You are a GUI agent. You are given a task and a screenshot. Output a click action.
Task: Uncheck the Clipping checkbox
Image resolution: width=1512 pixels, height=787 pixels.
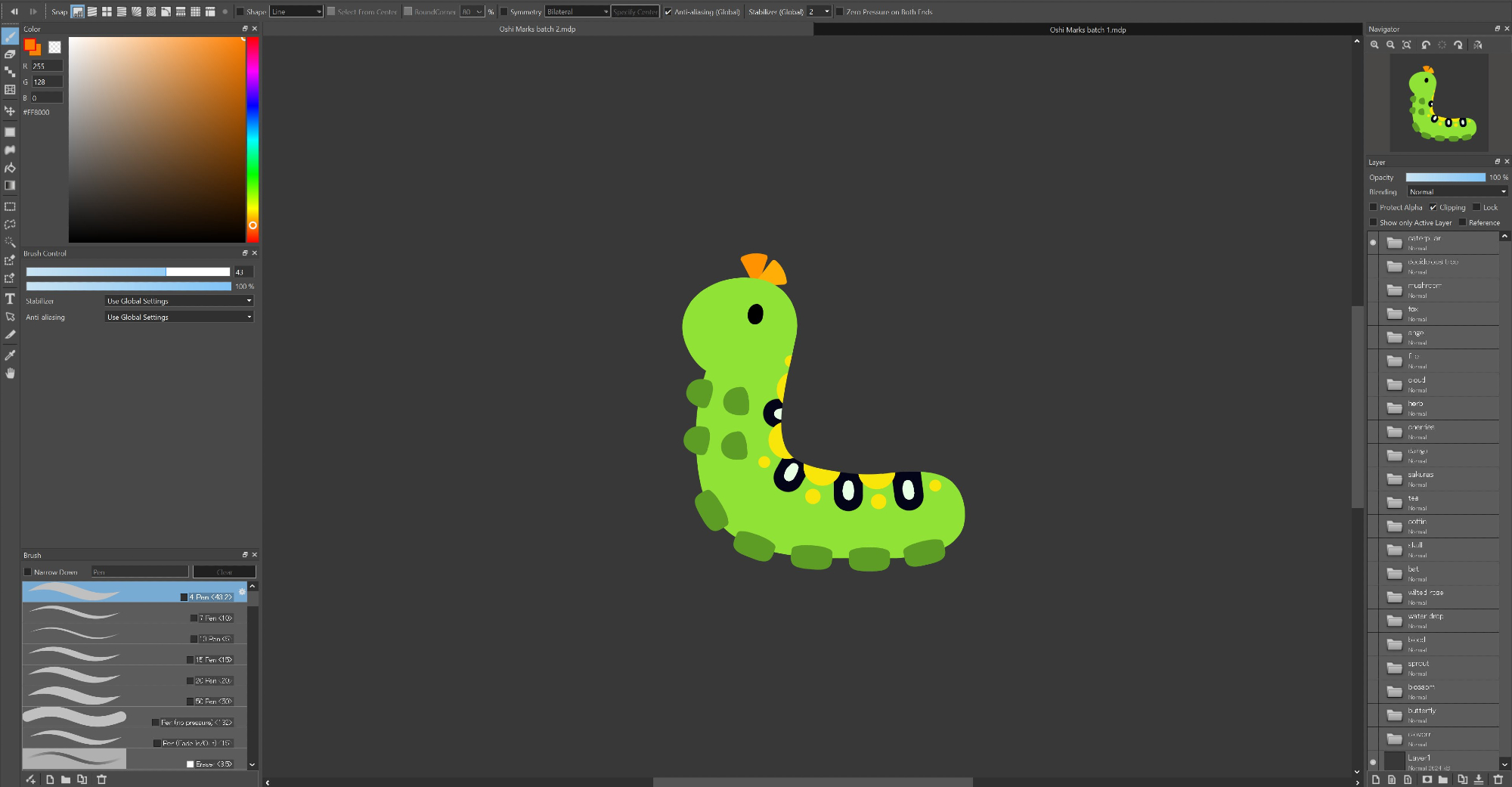coord(1433,207)
